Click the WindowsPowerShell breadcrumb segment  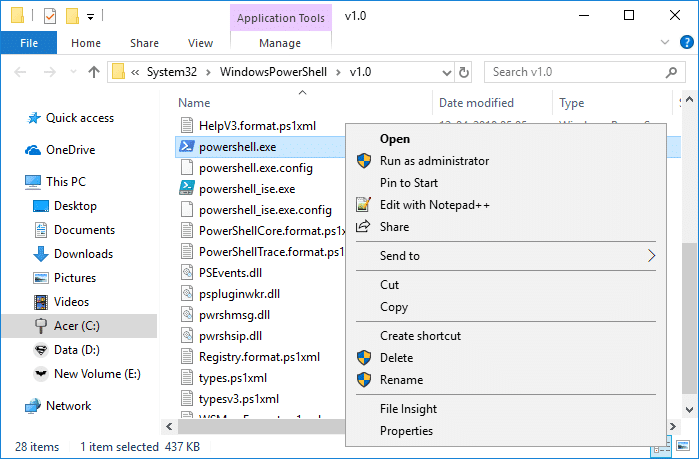273,72
